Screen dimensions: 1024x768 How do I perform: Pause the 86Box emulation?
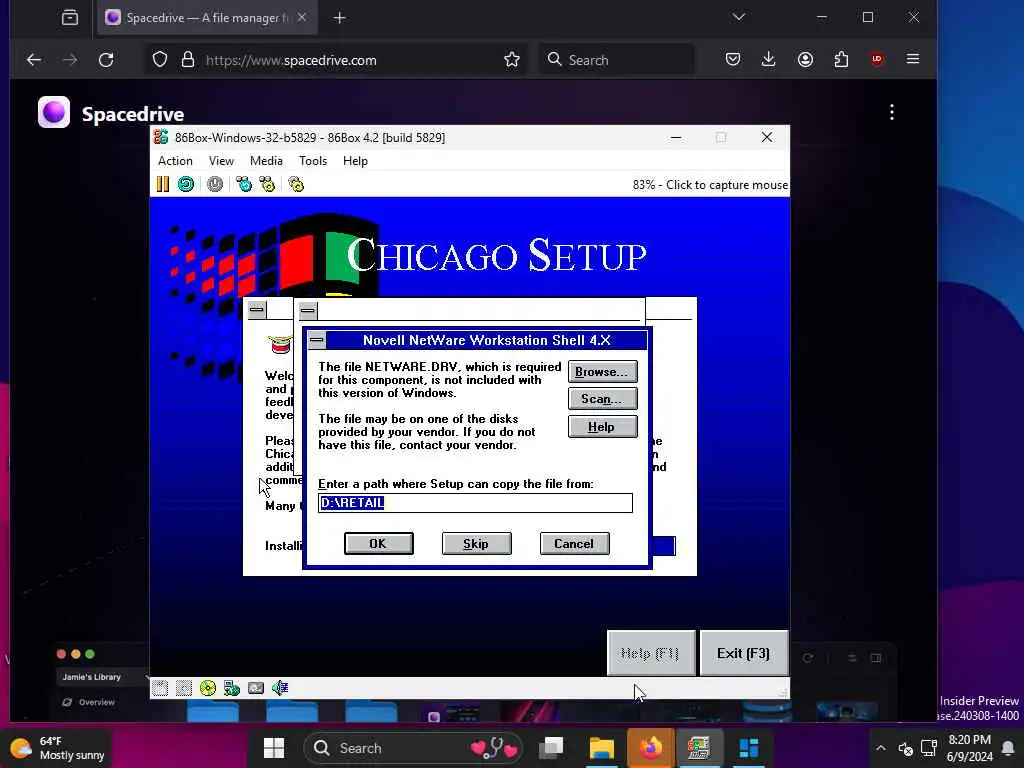click(x=163, y=185)
